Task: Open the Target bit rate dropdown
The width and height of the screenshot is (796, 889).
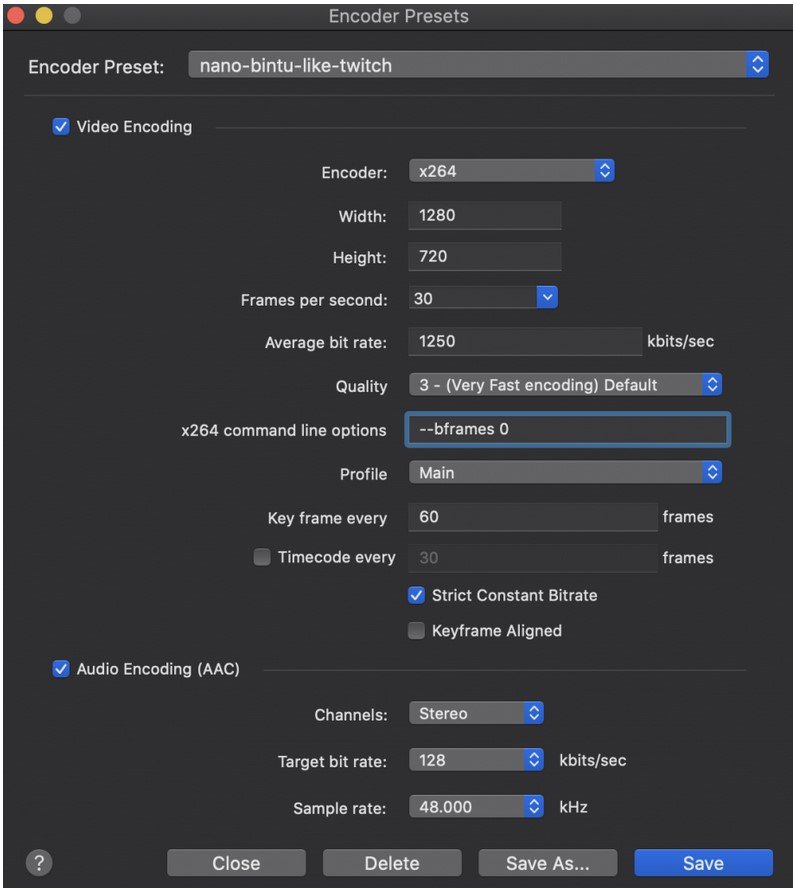Action: [x=477, y=760]
